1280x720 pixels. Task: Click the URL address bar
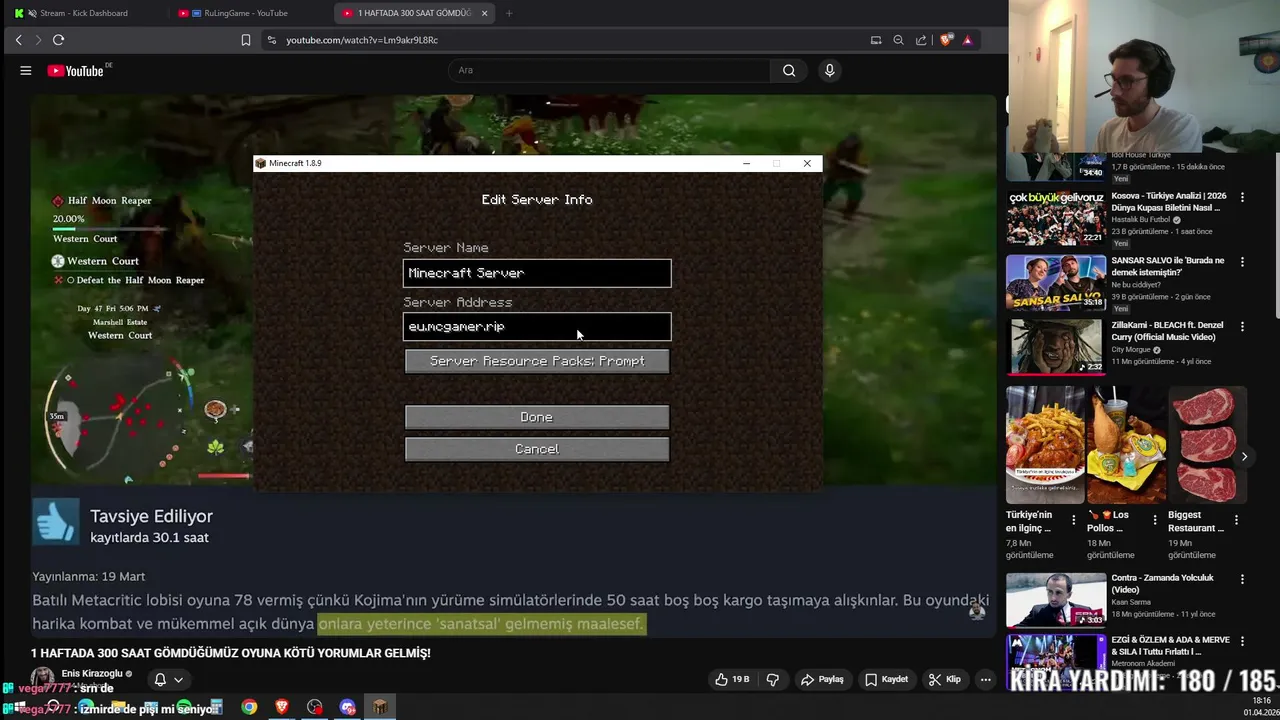click(x=560, y=40)
